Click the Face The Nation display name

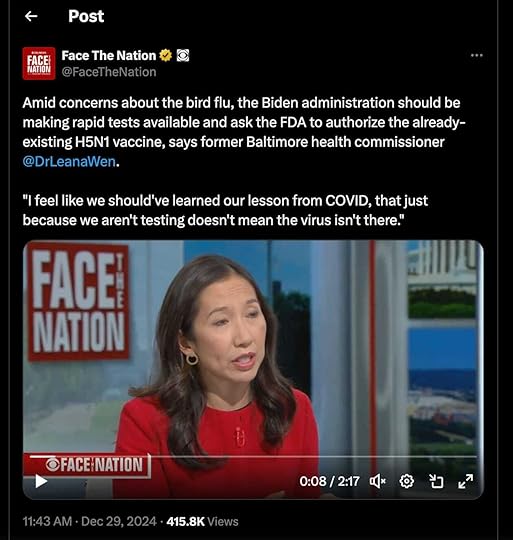tap(109, 55)
